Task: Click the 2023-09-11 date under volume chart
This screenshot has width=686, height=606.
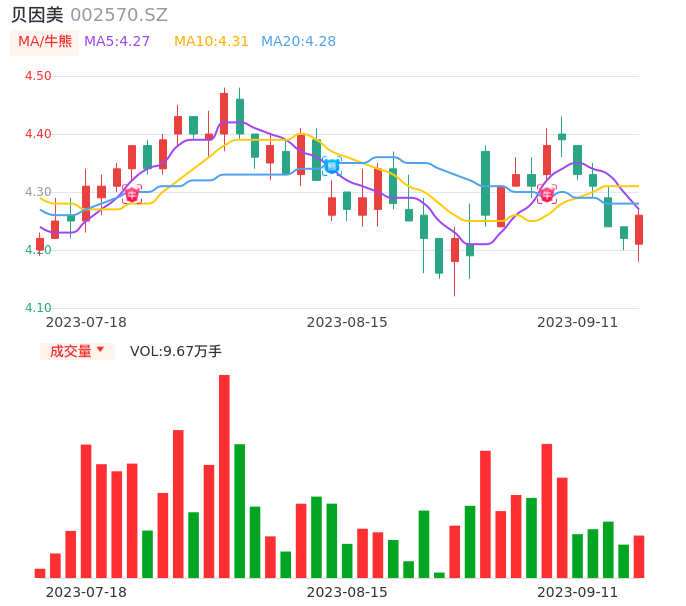Action: (x=577, y=592)
